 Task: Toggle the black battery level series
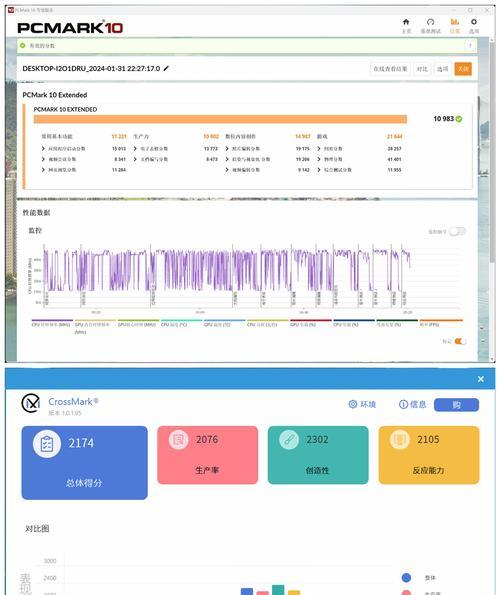[397, 323]
